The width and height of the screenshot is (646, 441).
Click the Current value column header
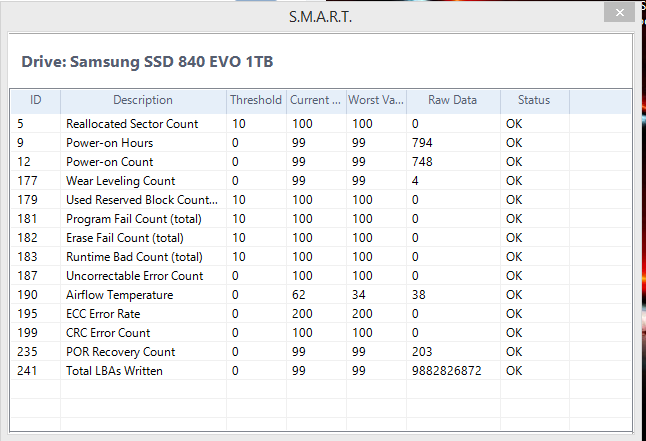(x=316, y=100)
